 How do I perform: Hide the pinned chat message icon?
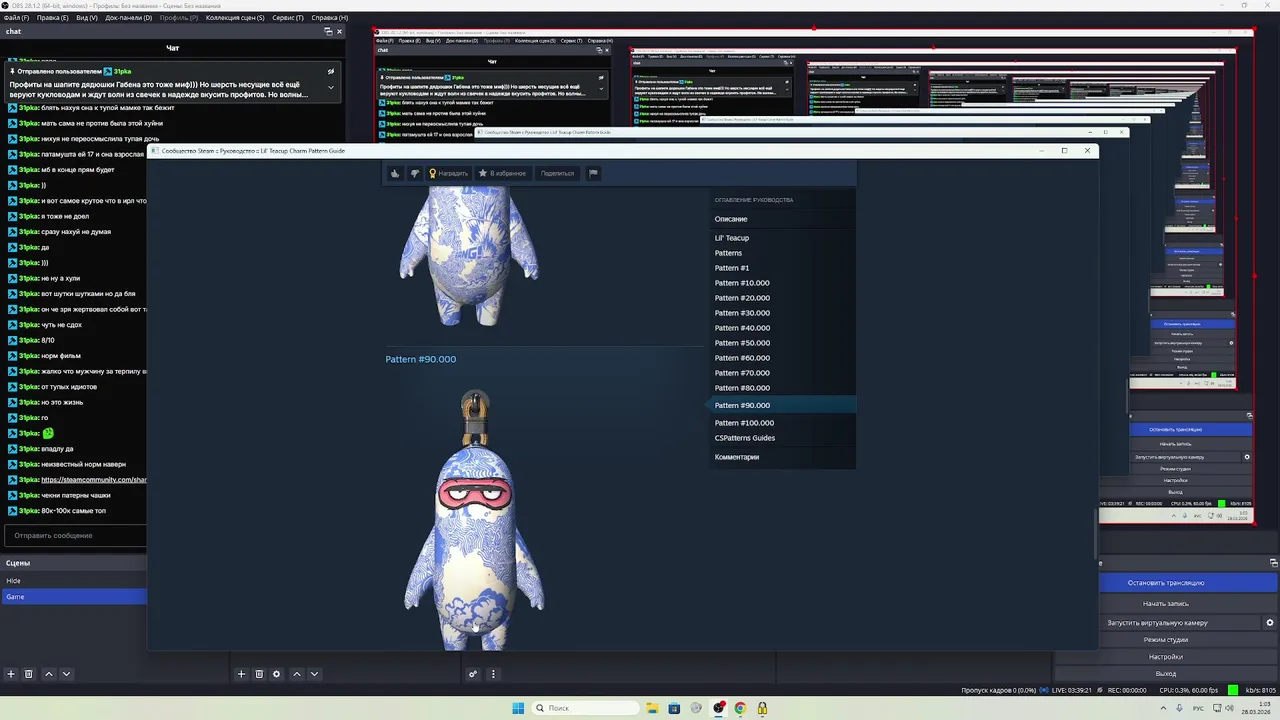tap(331, 72)
